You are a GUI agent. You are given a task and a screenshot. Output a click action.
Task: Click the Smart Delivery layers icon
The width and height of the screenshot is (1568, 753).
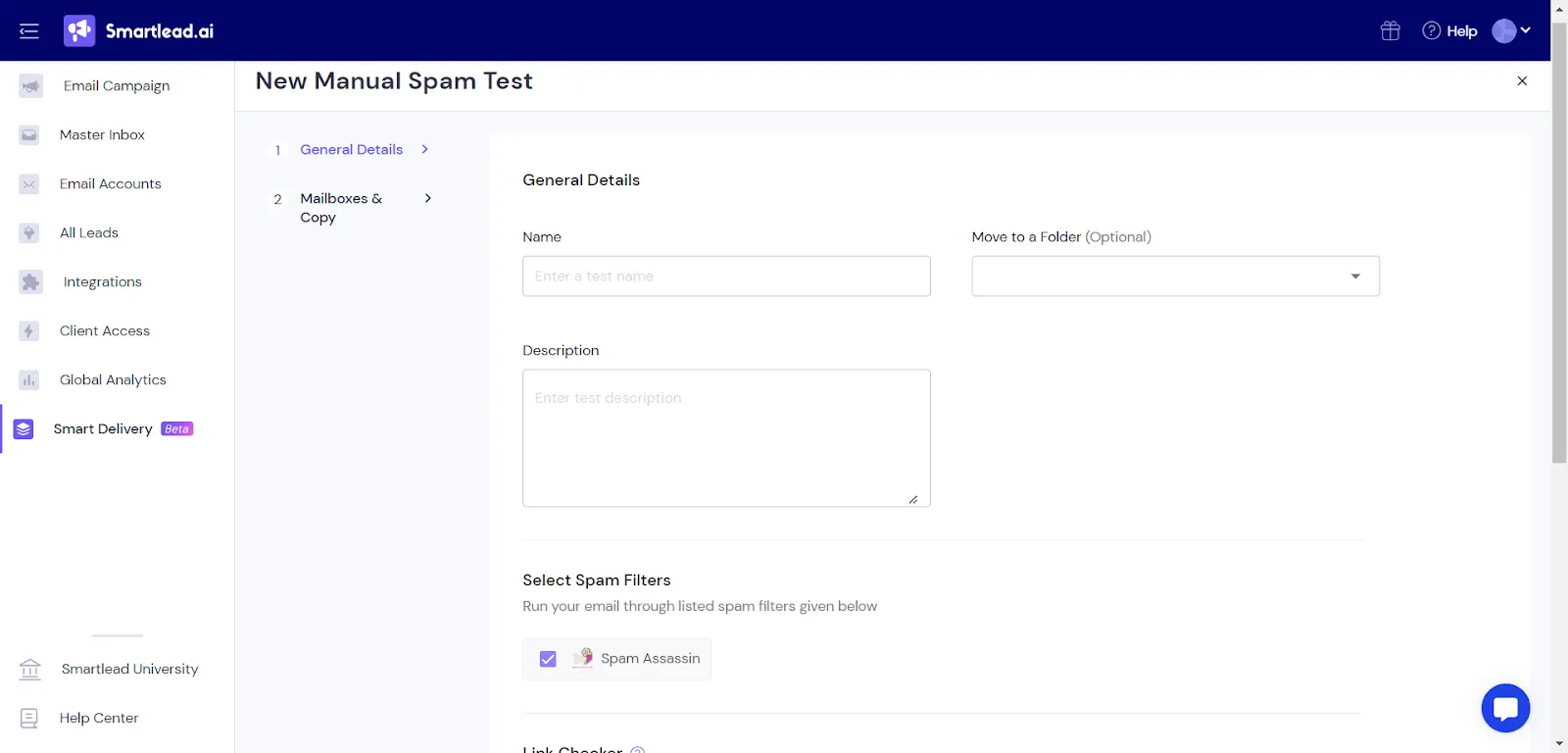point(24,429)
